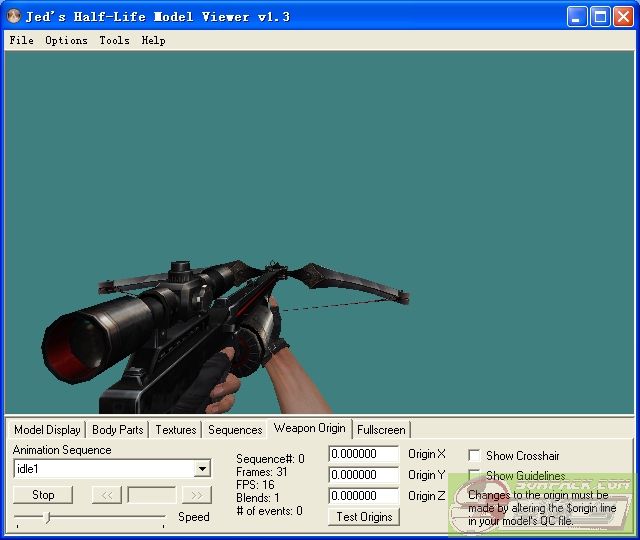The height and width of the screenshot is (540, 640).
Task: Click the 'Frames: 31' text
Action: point(262,472)
